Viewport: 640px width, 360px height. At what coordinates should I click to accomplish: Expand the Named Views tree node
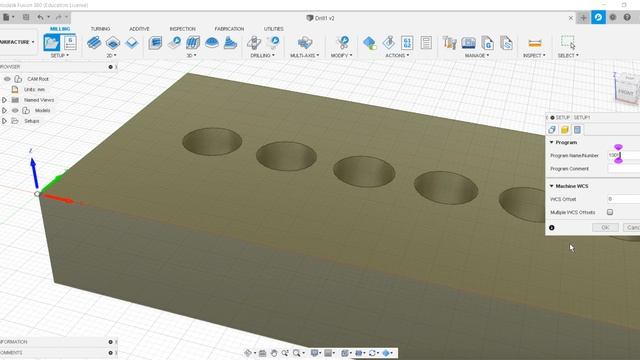4,100
